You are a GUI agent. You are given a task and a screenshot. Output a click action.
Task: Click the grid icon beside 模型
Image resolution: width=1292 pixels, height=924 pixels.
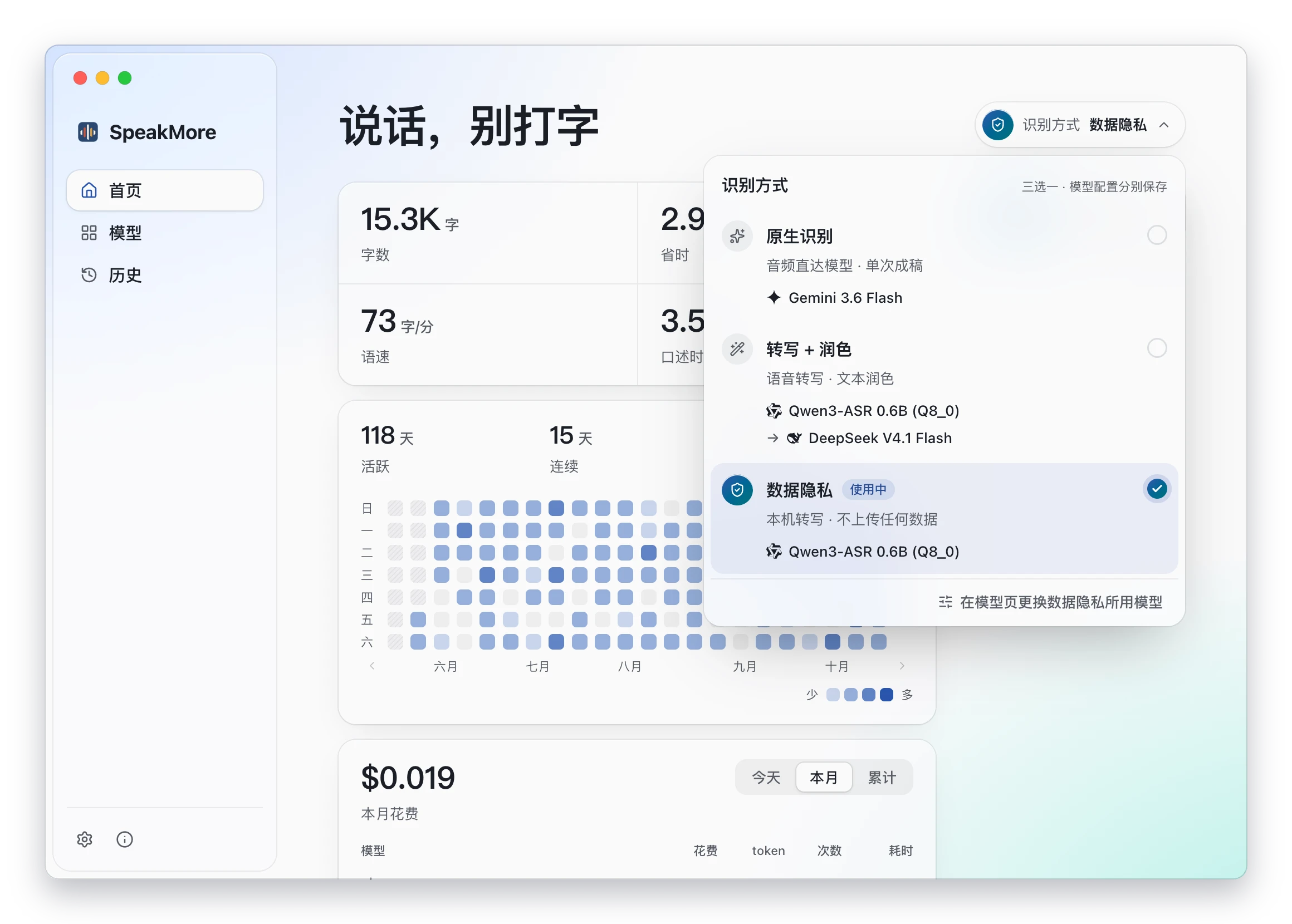coord(89,233)
